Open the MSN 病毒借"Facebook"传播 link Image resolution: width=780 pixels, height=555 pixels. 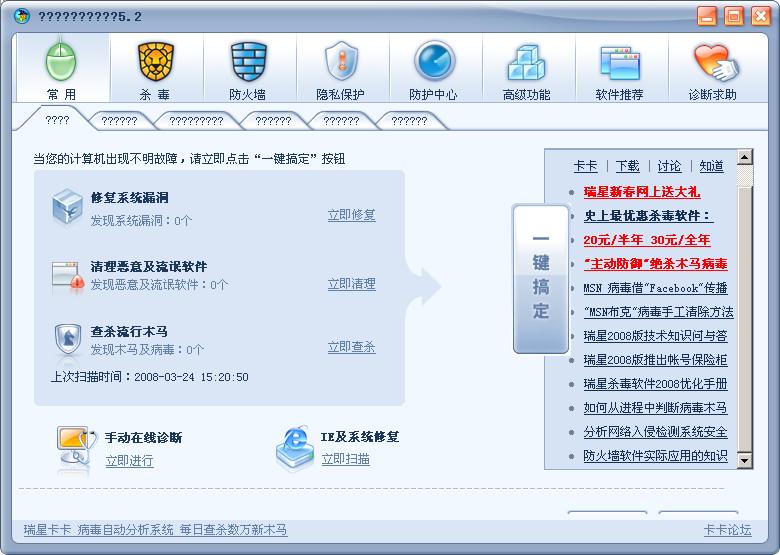(x=656, y=288)
